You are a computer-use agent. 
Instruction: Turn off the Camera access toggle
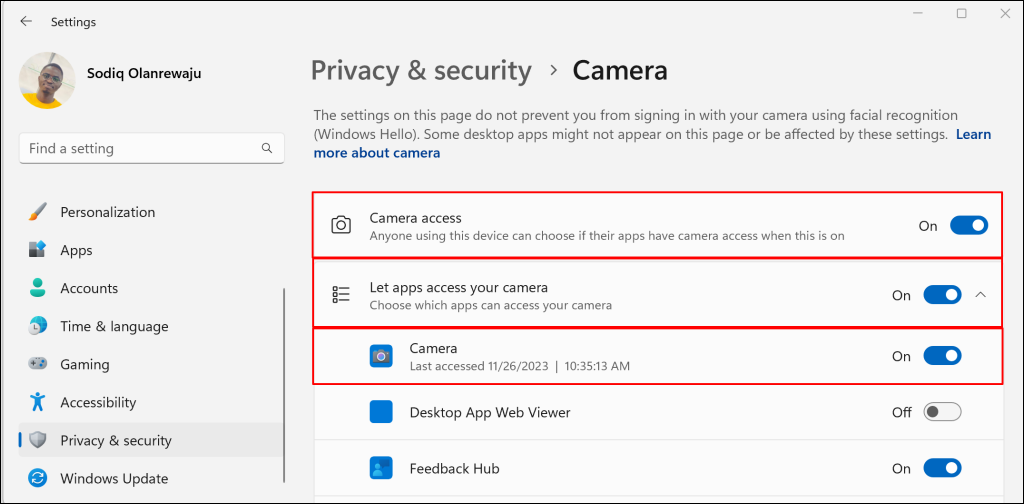point(968,226)
